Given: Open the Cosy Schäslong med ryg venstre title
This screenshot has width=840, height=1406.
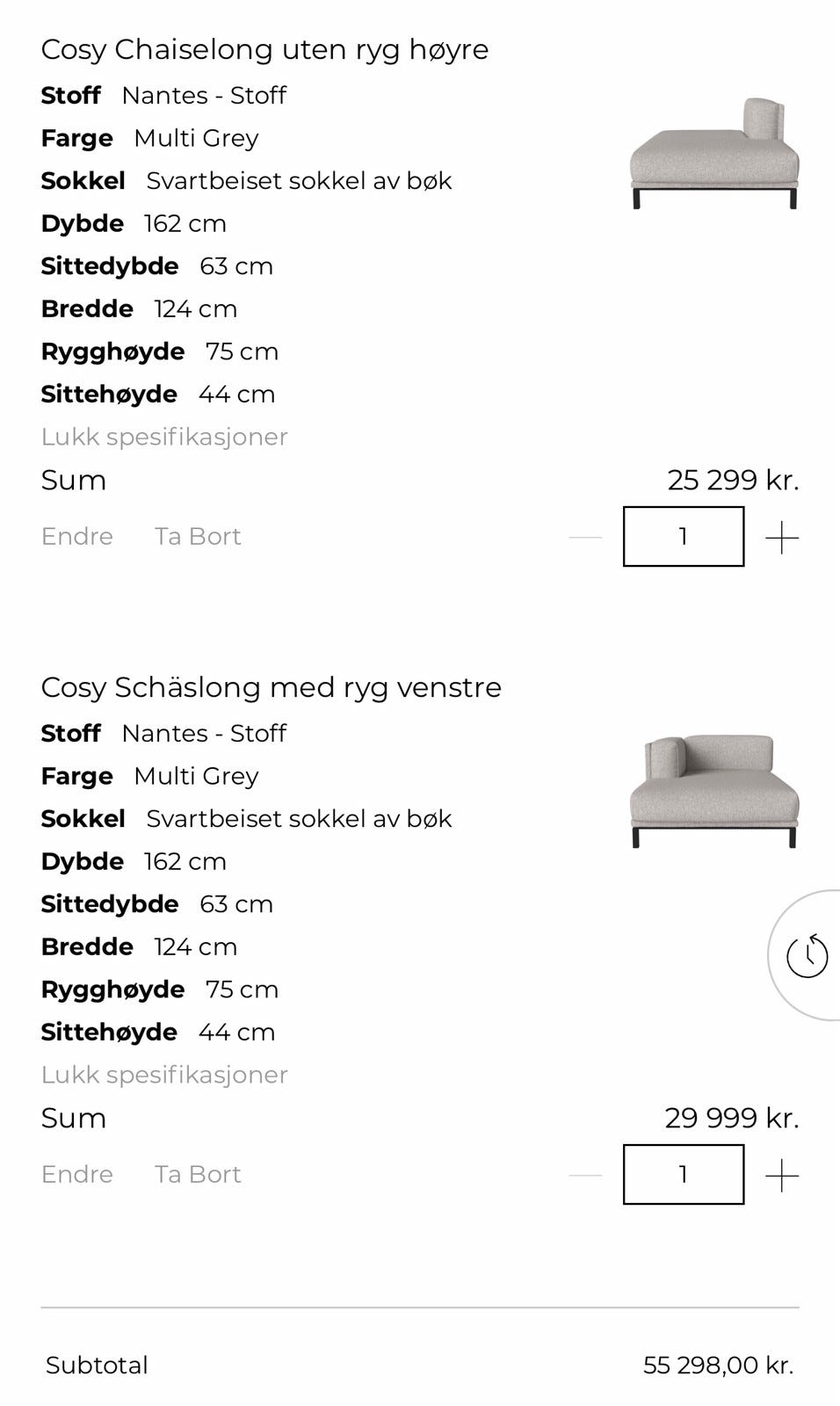Looking at the screenshot, I should click(272, 687).
